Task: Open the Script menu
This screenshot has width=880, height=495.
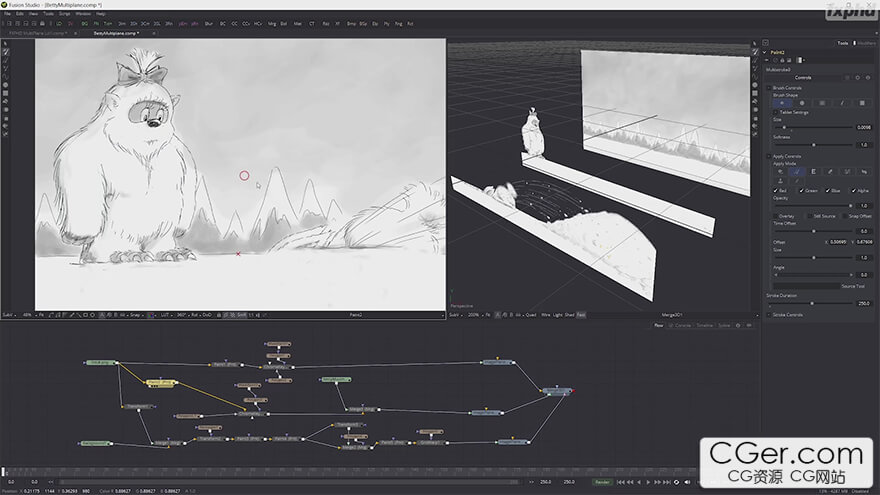Action: point(64,14)
